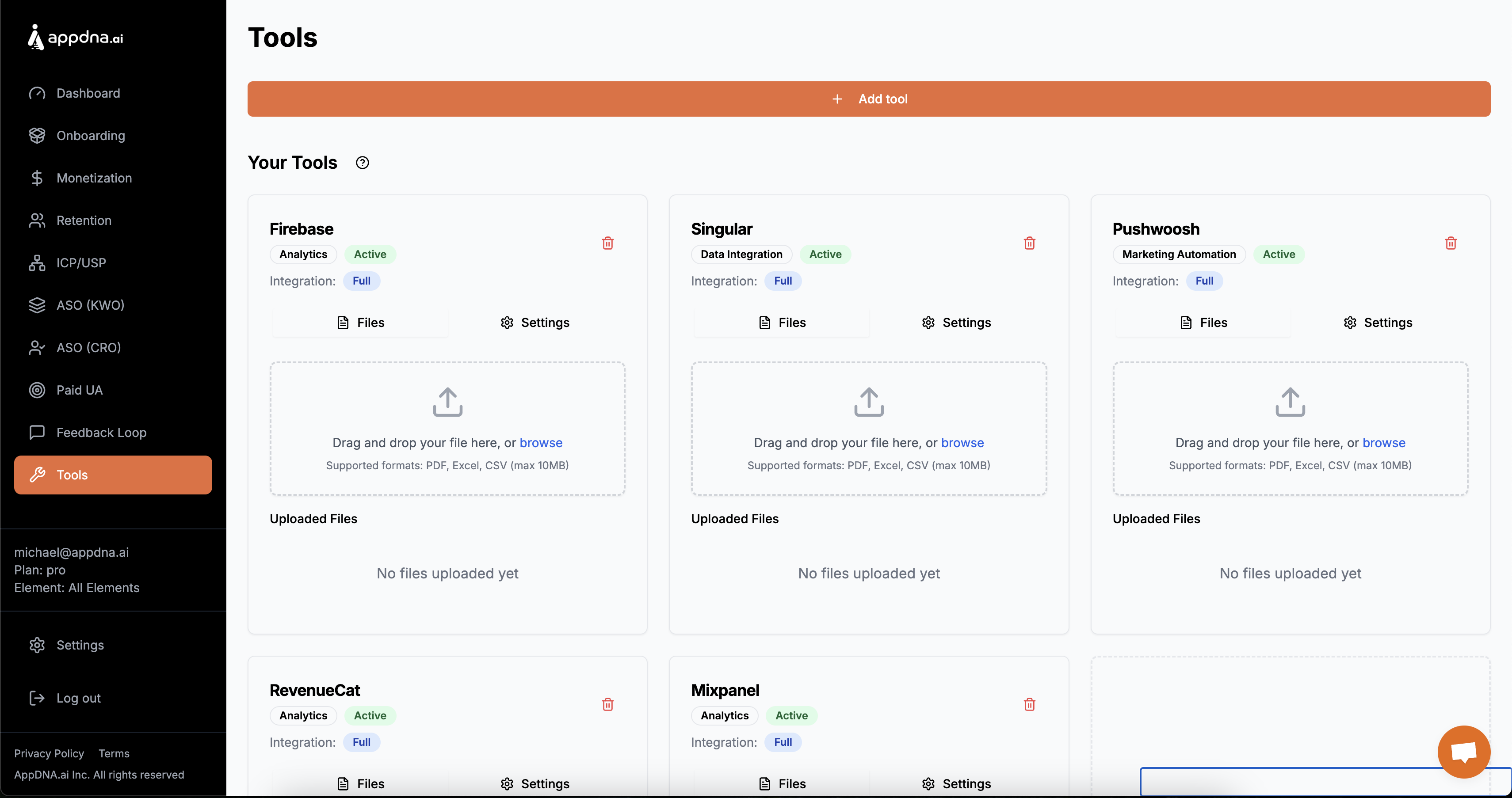
Task: Switch to the Singular Files tab
Action: (781, 323)
